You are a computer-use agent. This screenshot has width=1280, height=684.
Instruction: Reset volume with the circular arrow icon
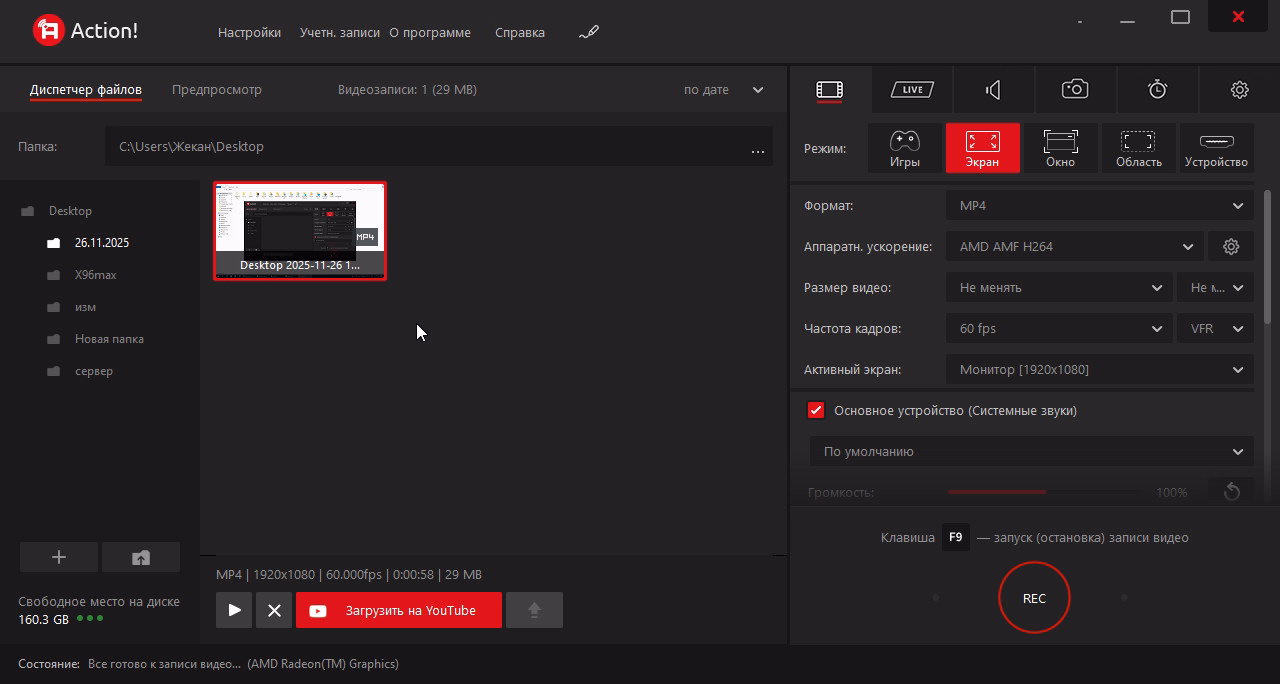pyautogui.click(x=1231, y=492)
